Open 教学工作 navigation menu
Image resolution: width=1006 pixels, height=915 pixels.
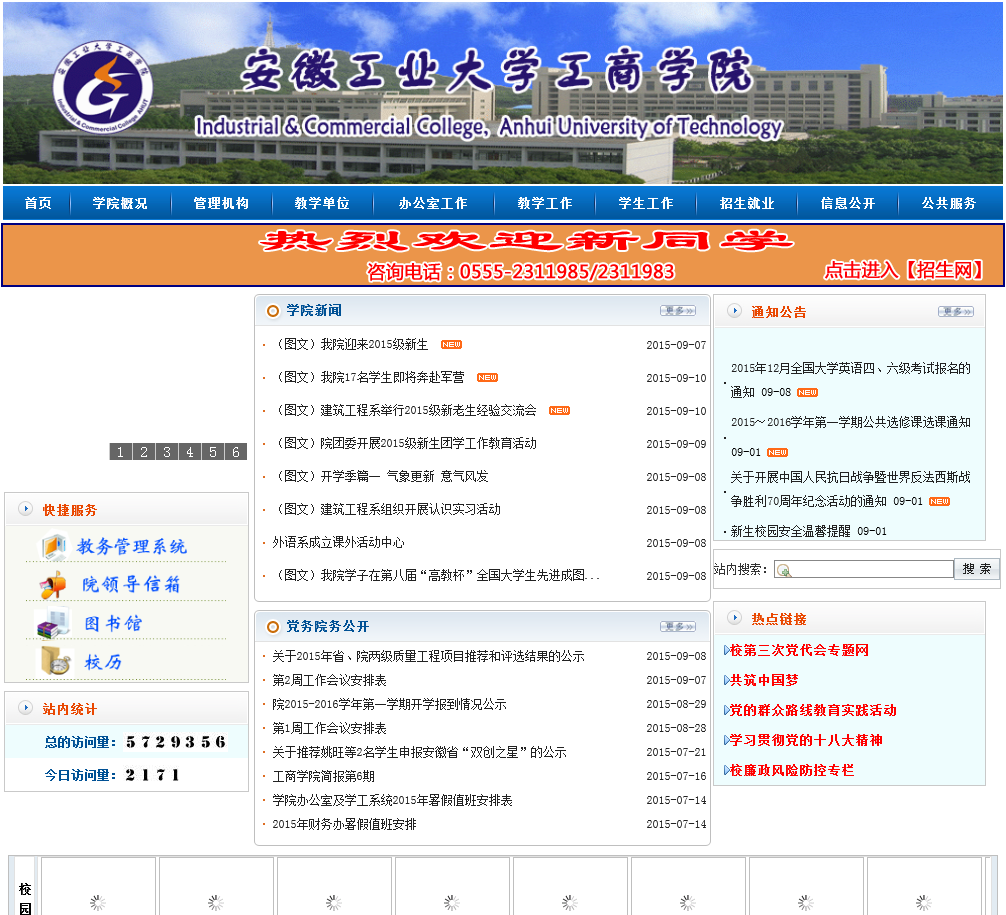click(545, 203)
